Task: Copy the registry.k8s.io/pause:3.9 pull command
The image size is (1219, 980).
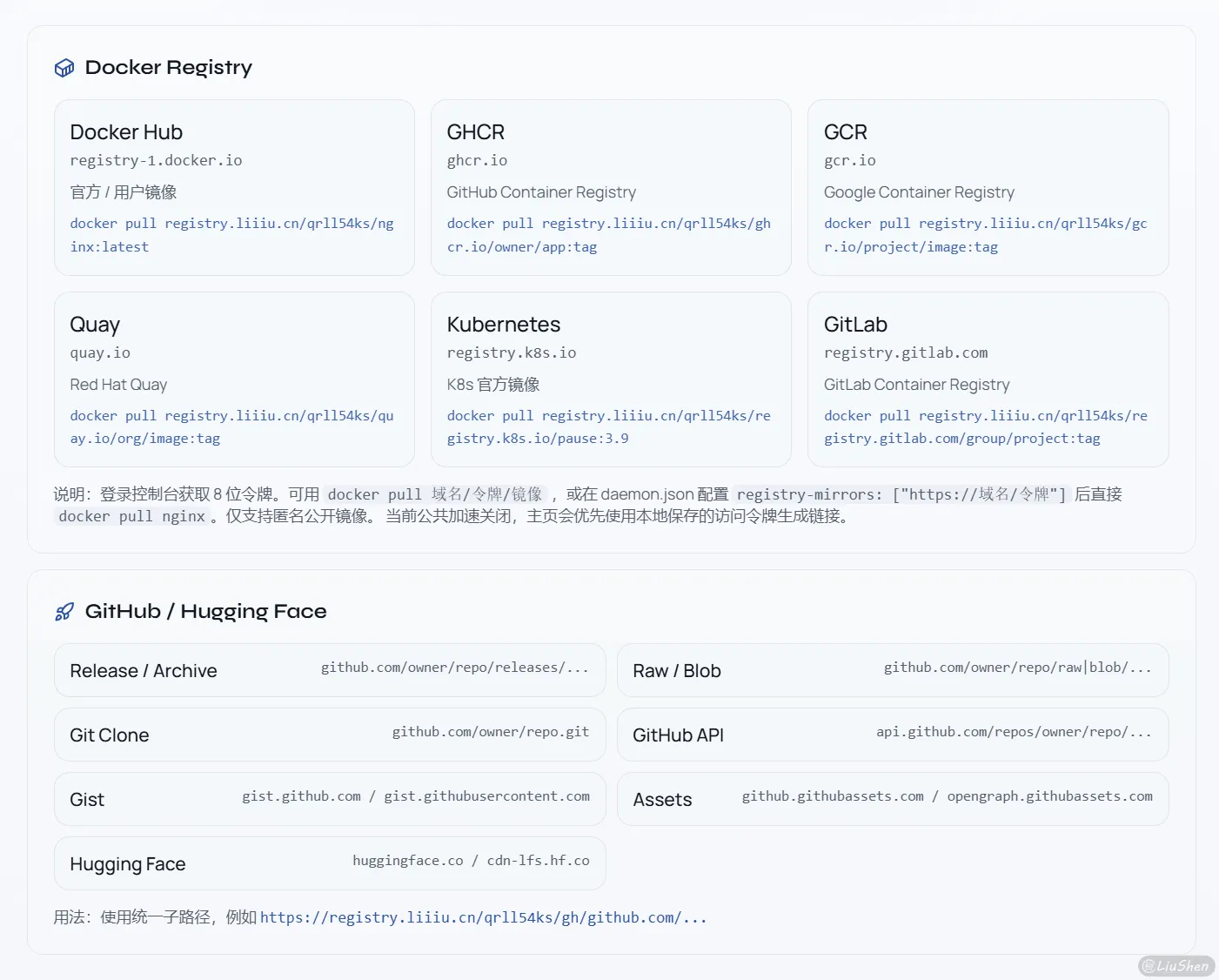Action: (609, 427)
